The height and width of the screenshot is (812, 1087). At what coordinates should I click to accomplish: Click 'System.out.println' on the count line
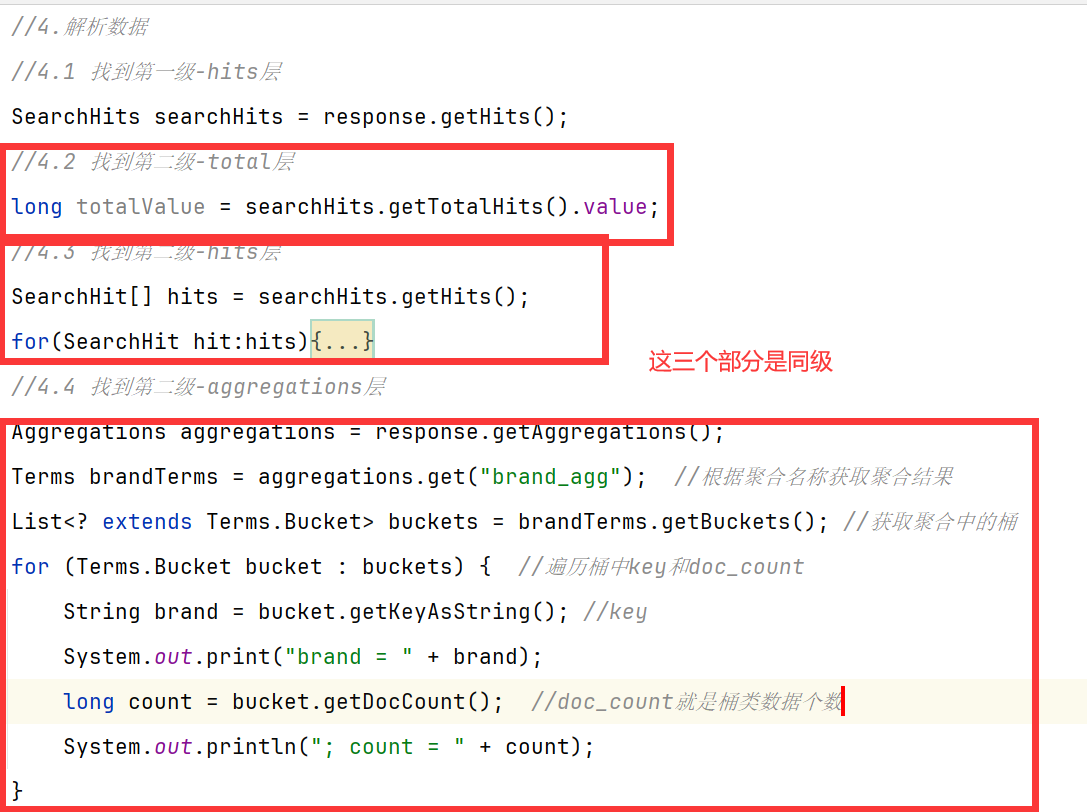click(x=180, y=747)
